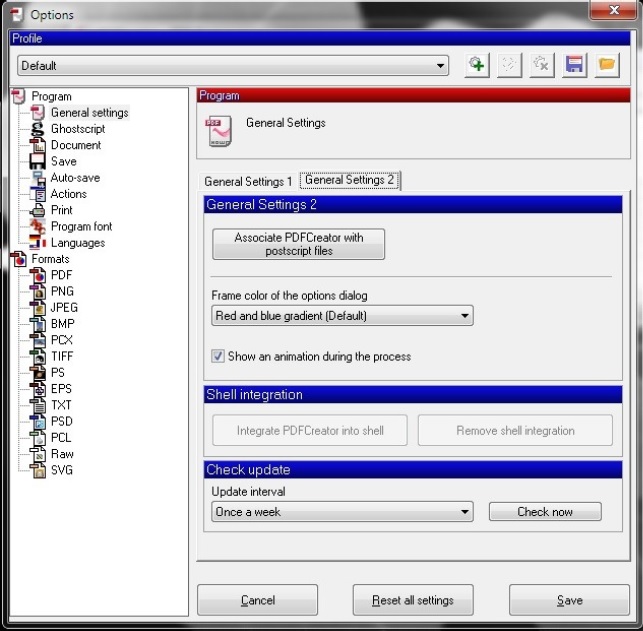Open the Default profile dropdown
The image size is (643, 631).
coord(233,66)
